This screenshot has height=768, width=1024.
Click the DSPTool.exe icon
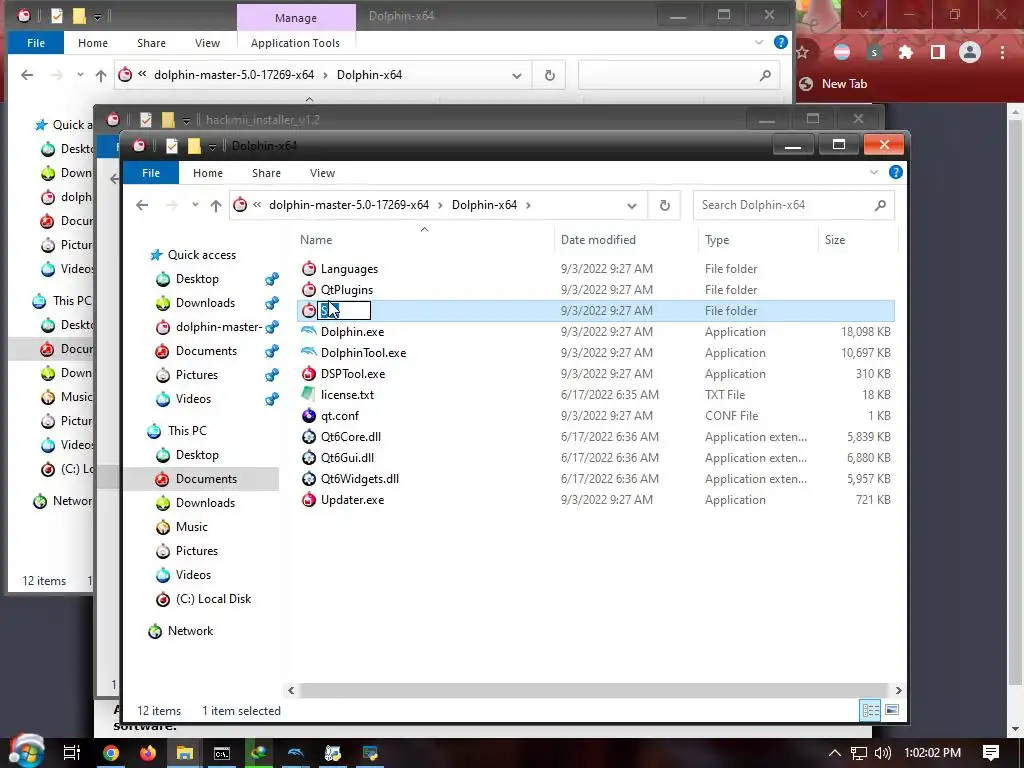tap(309, 374)
